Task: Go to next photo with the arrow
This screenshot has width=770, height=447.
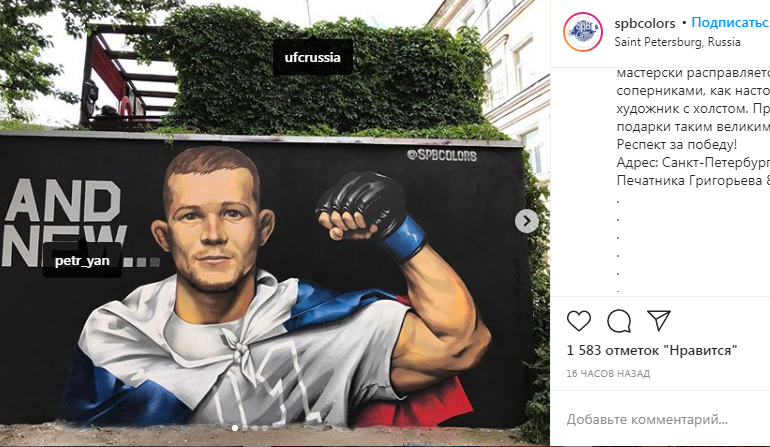Action: 526,221
